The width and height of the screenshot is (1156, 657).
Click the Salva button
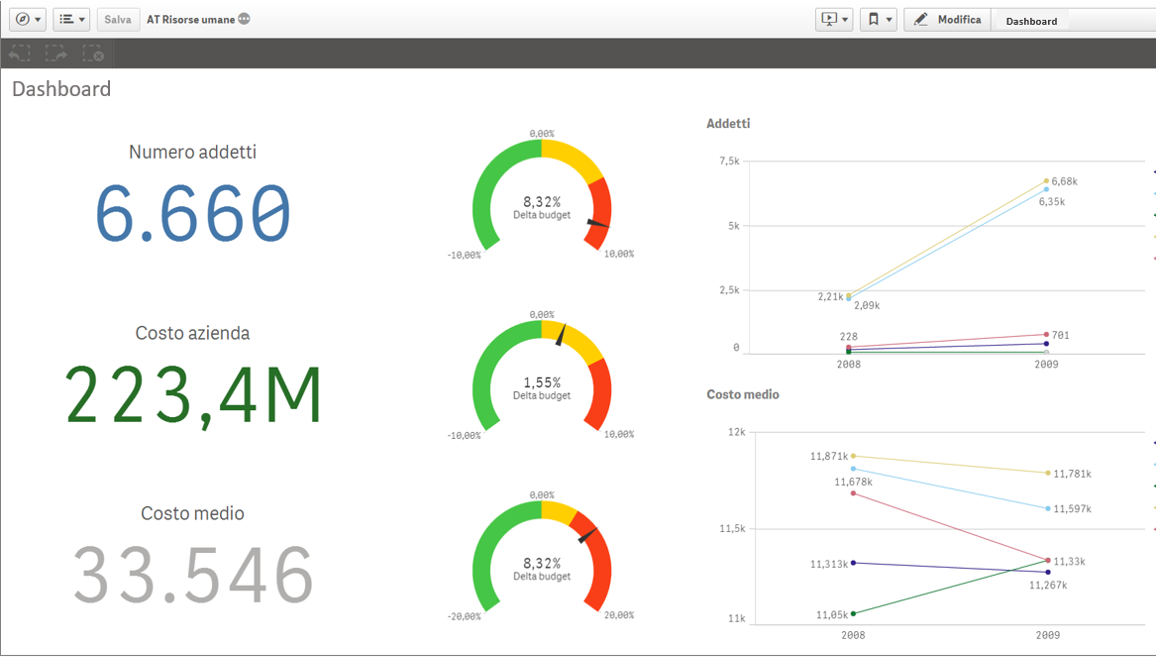118,20
